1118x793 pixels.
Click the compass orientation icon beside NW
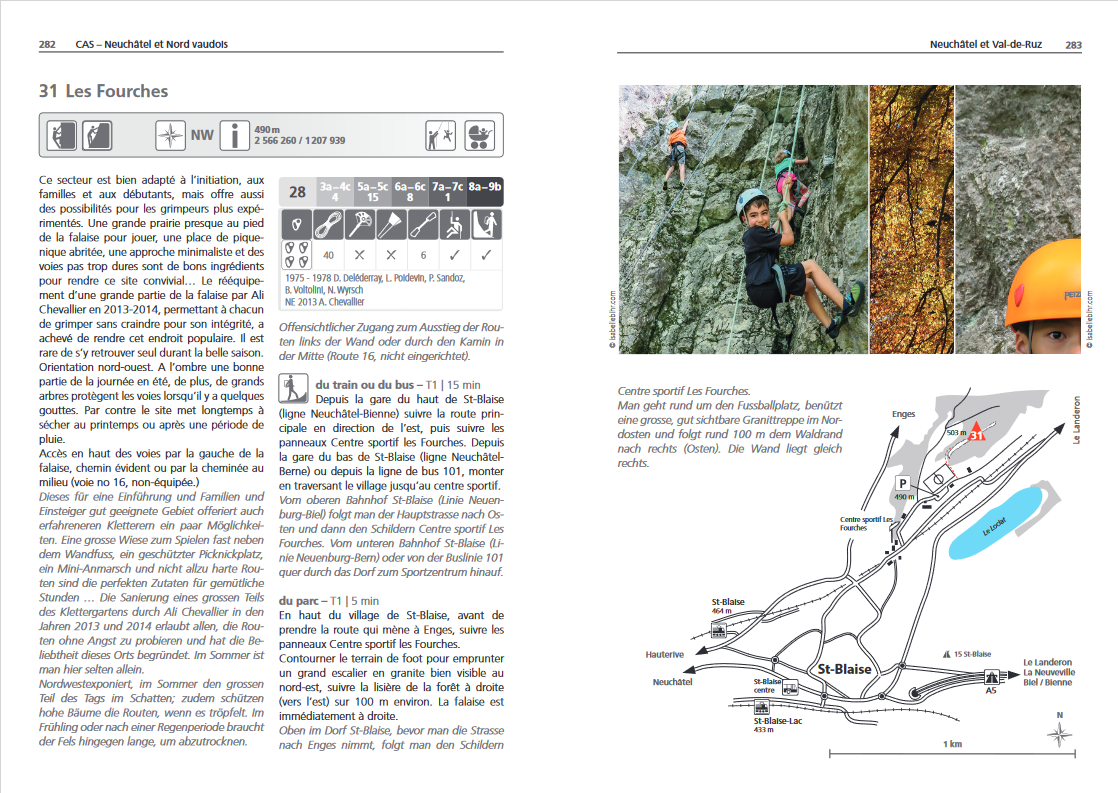coord(170,135)
